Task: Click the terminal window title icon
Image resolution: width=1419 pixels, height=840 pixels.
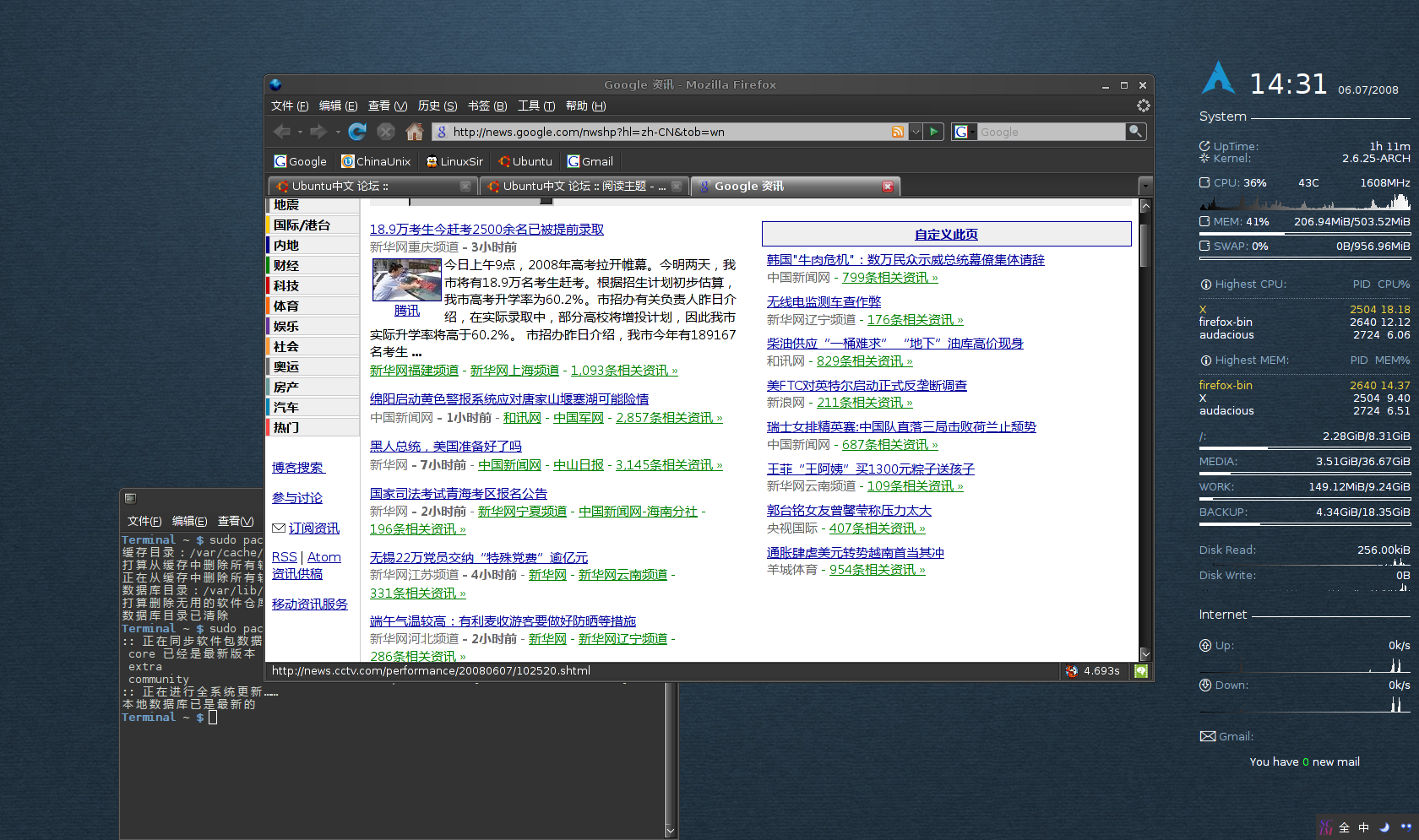Action: (x=130, y=498)
